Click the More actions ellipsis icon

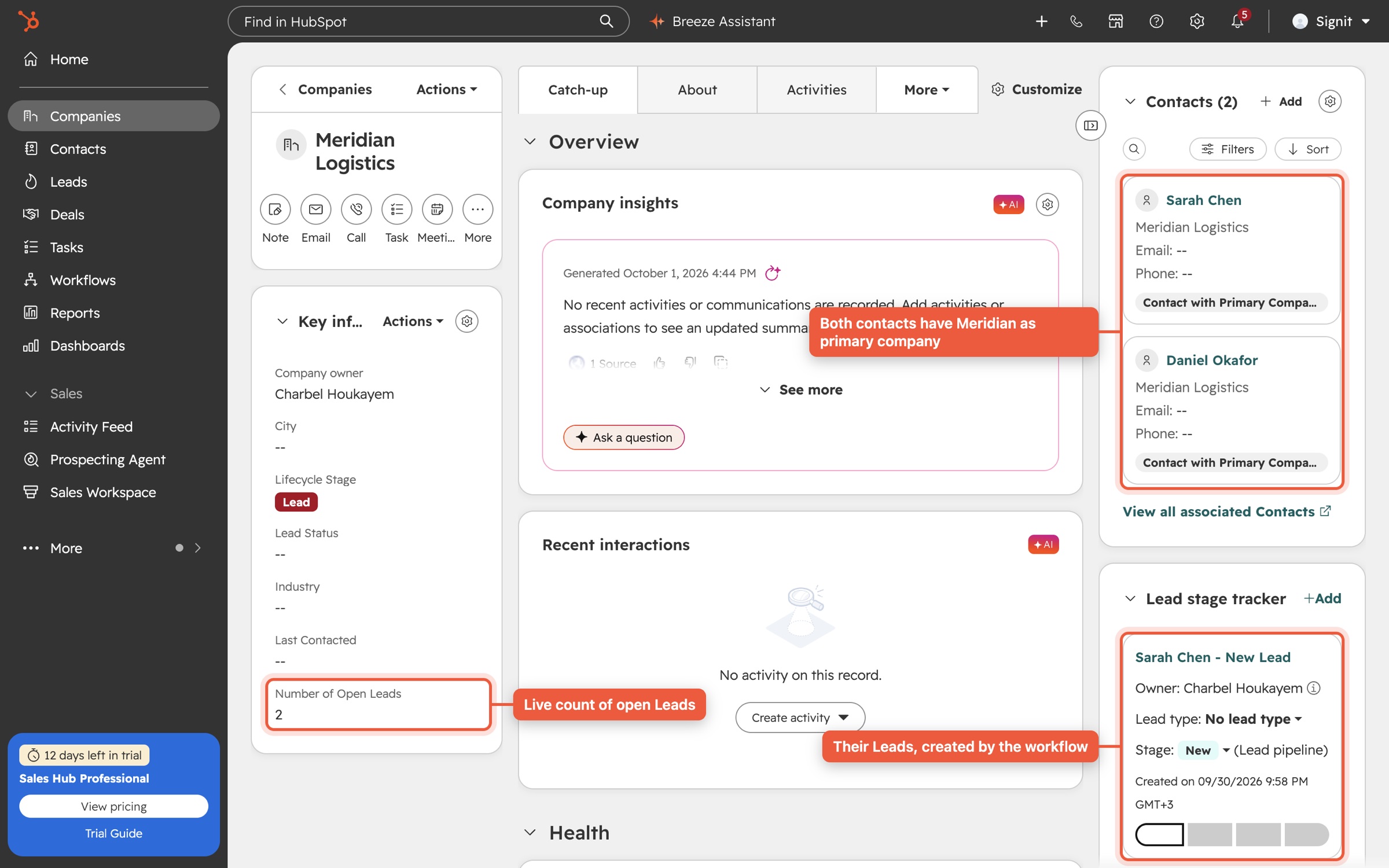(x=477, y=209)
